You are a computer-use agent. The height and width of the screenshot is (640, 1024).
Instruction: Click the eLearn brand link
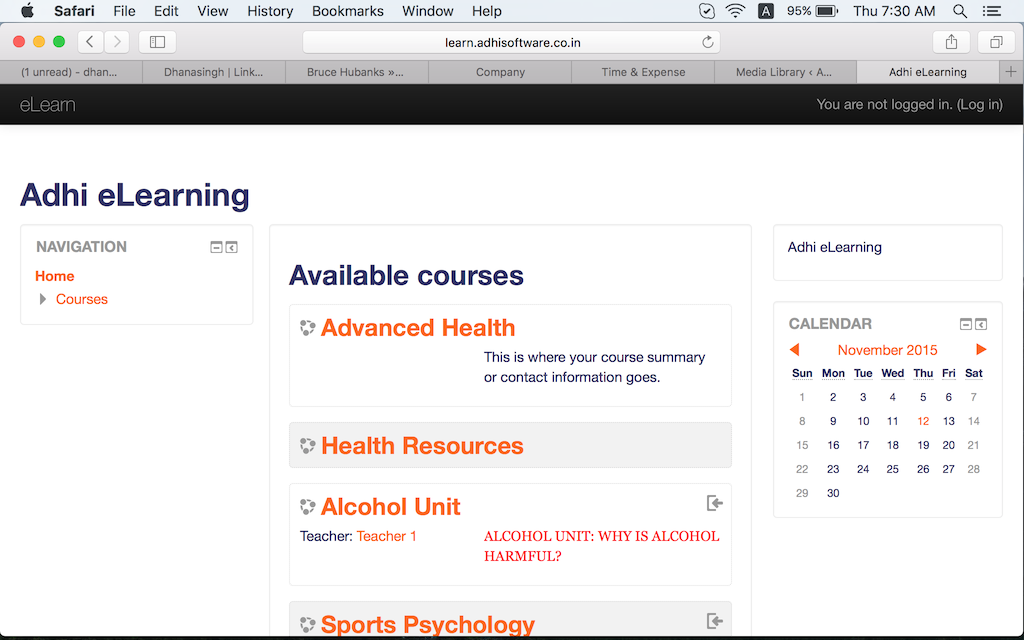pos(48,104)
